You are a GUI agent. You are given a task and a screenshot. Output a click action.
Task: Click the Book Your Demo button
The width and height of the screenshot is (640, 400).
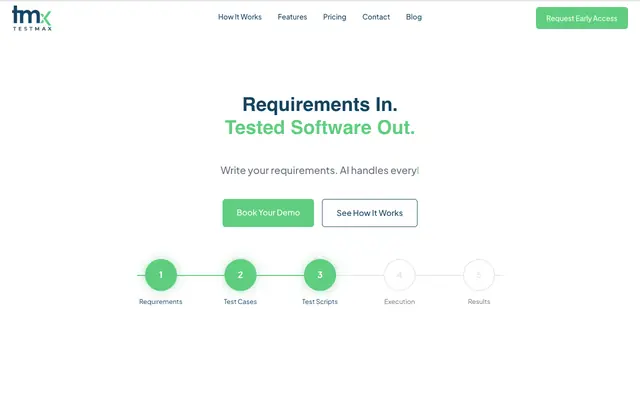tap(268, 213)
